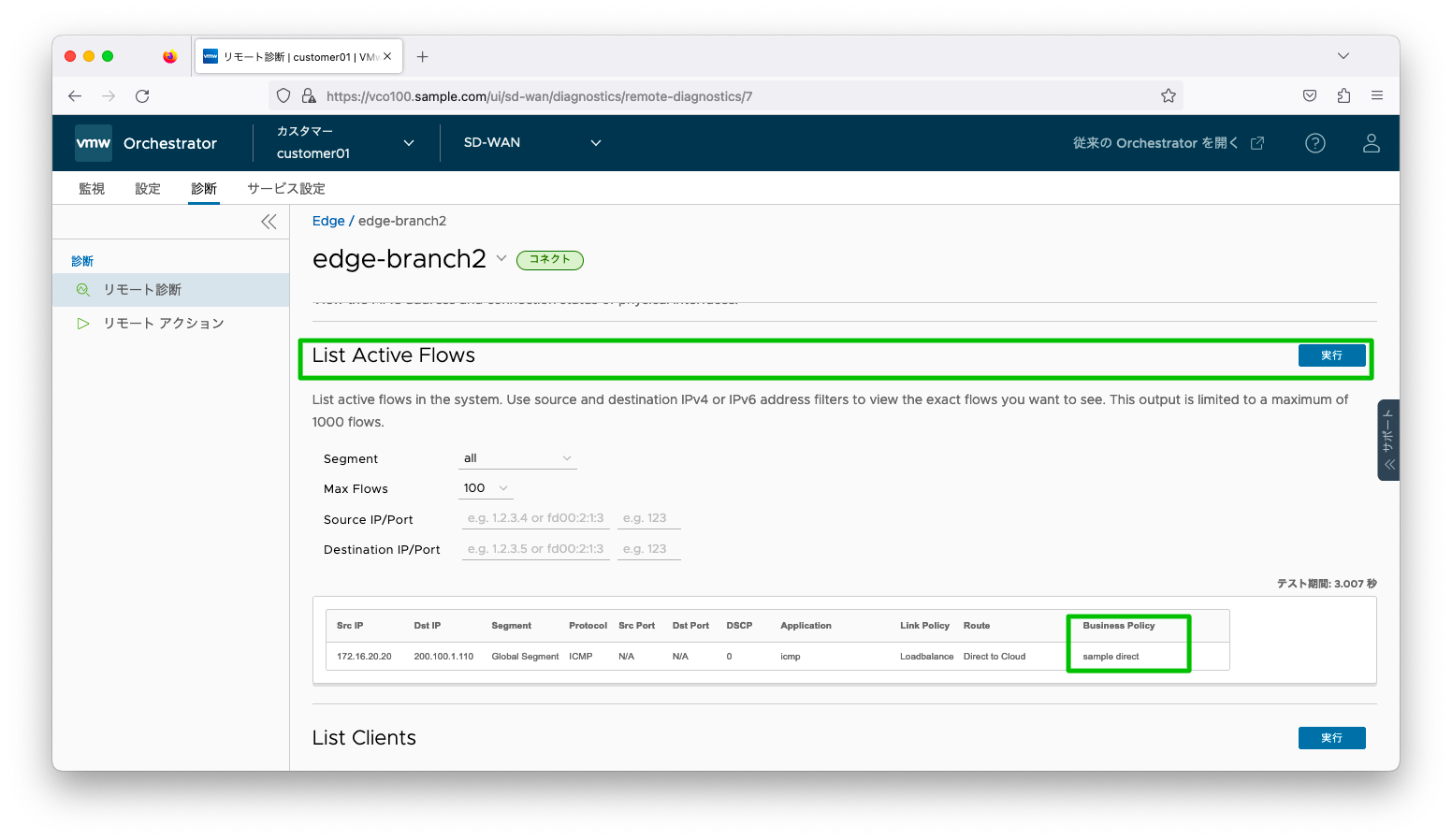Click the Source IP address input field
The width and height of the screenshot is (1452, 840).
535,518
